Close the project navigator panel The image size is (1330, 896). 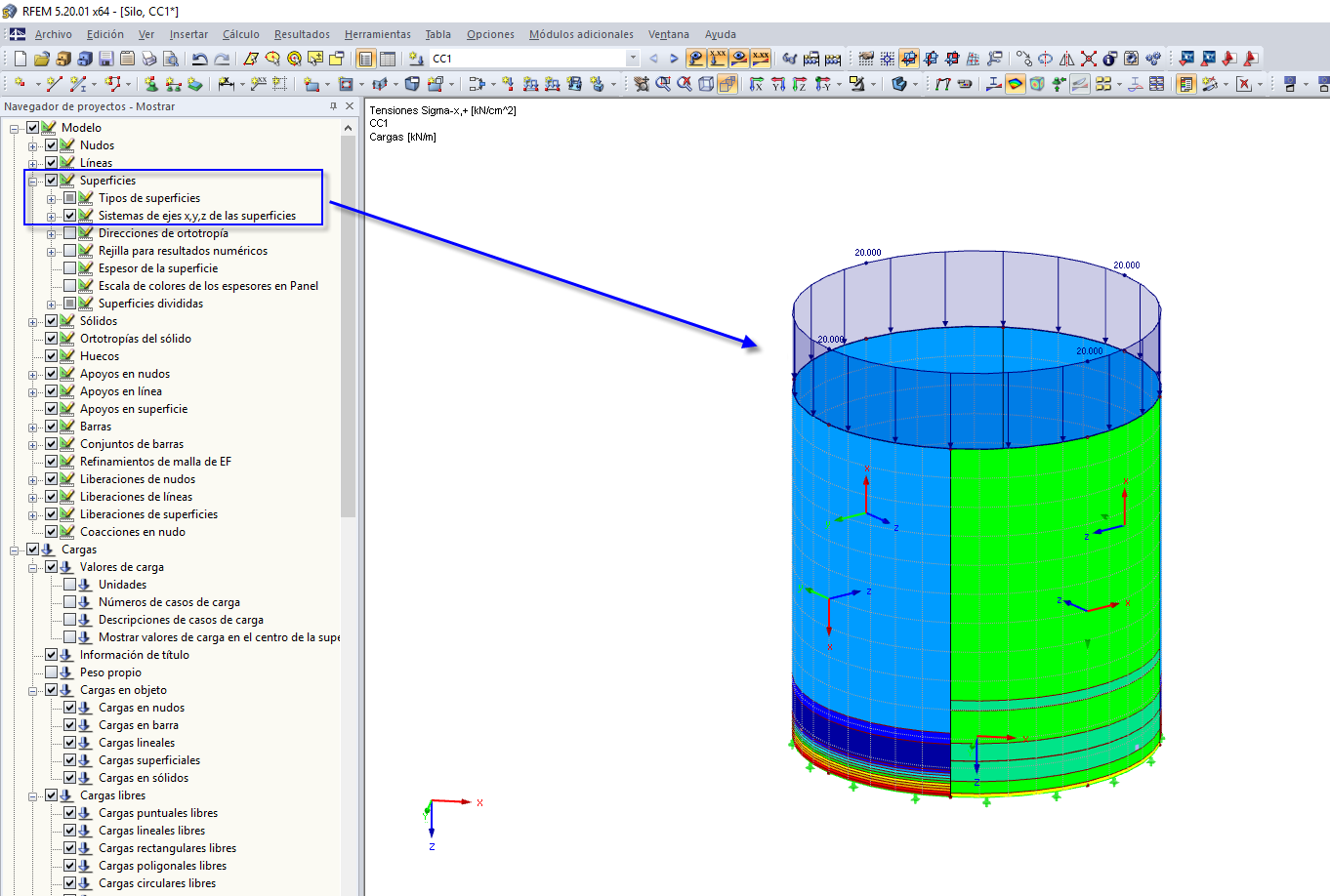[350, 106]
